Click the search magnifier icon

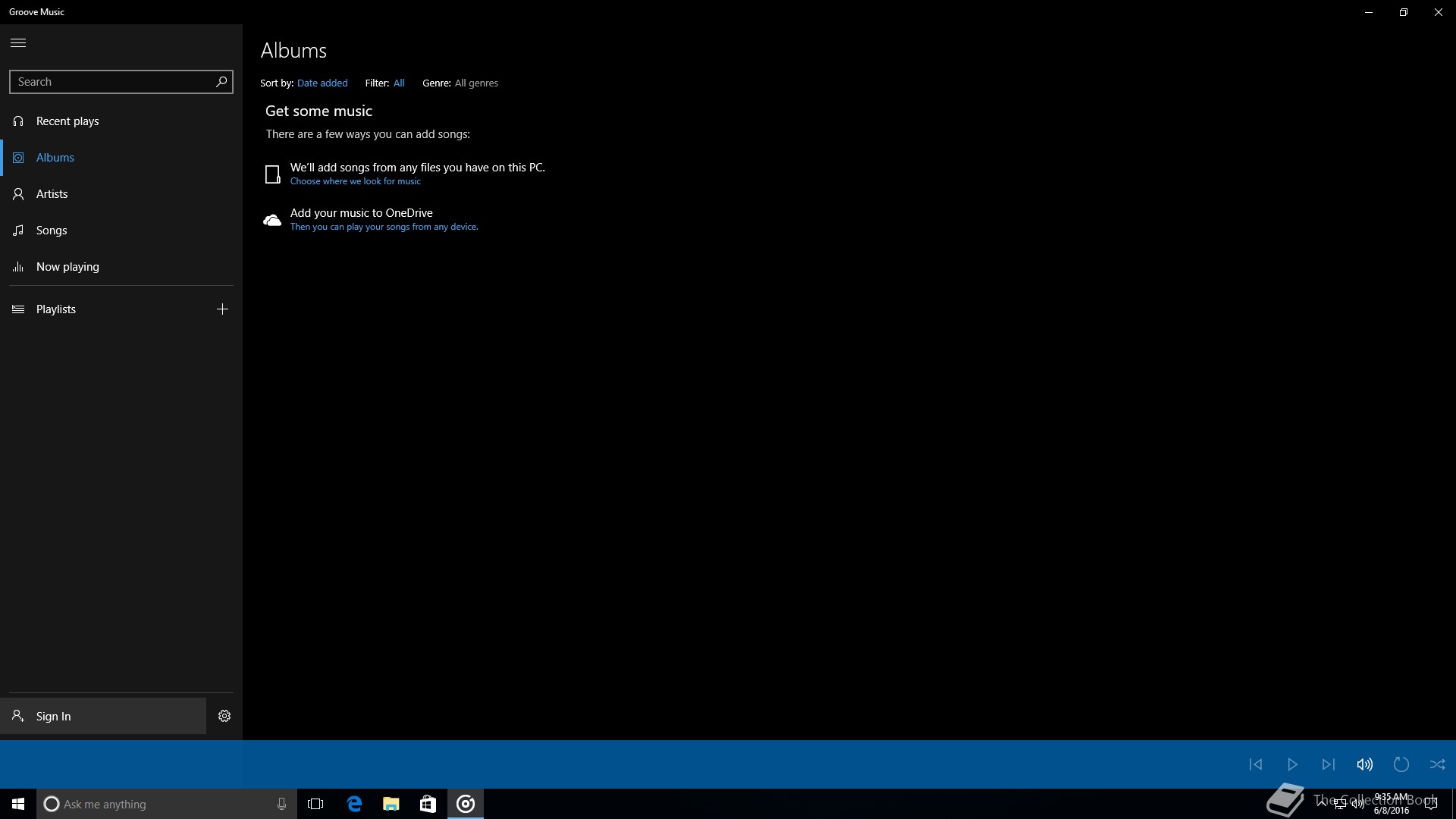(221, 82)
